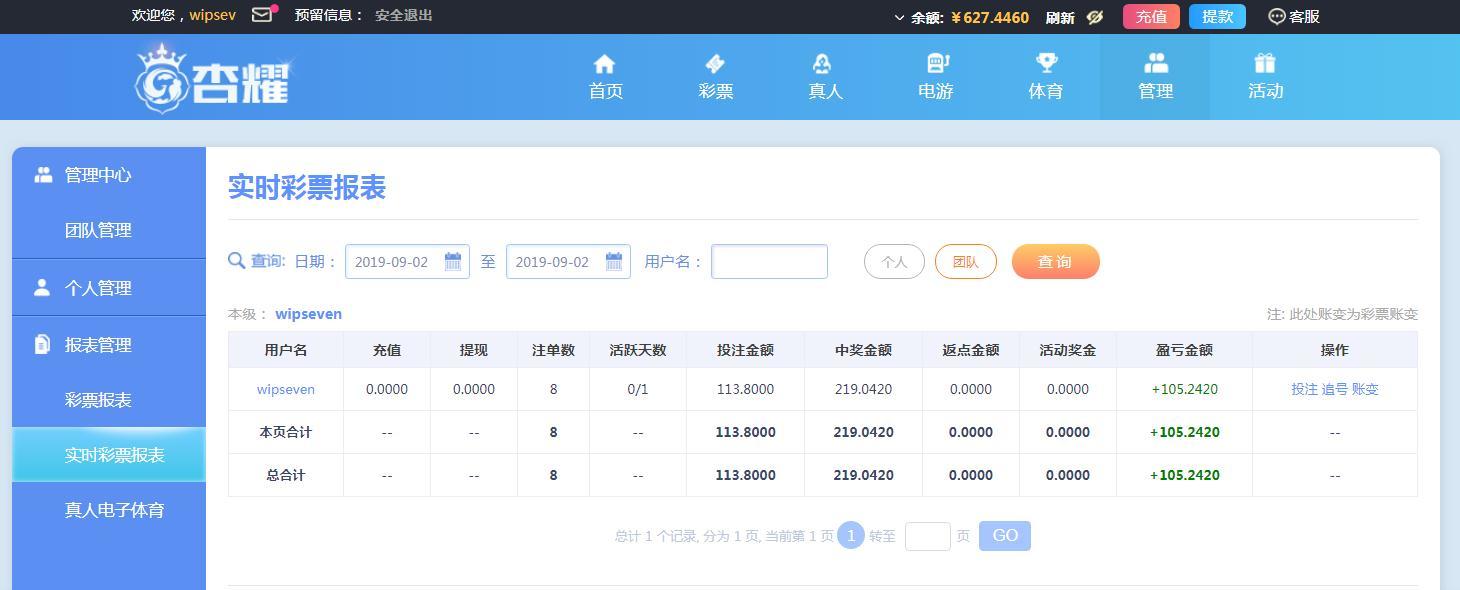Open 投注 link for wipseven row
The image size is (1460, 590).
pos(1304,389)
